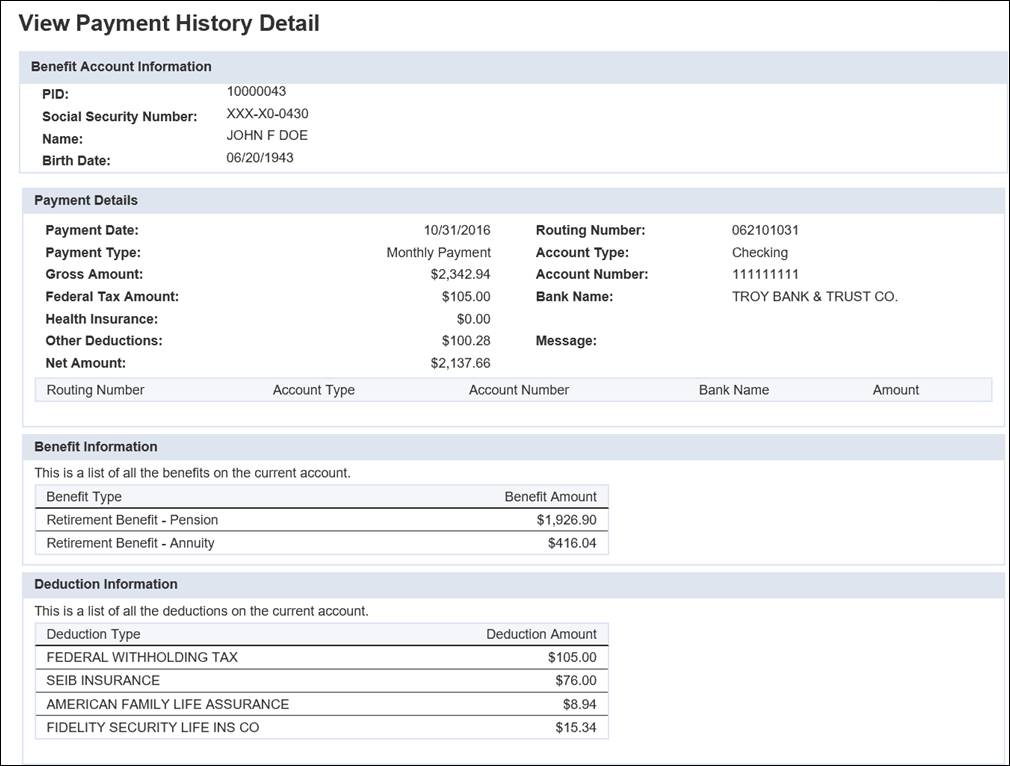1010x766 pixels.
Task: Select FIDELITY SECURITY LIFE INS CO row
Action: [x=321, y=727]
